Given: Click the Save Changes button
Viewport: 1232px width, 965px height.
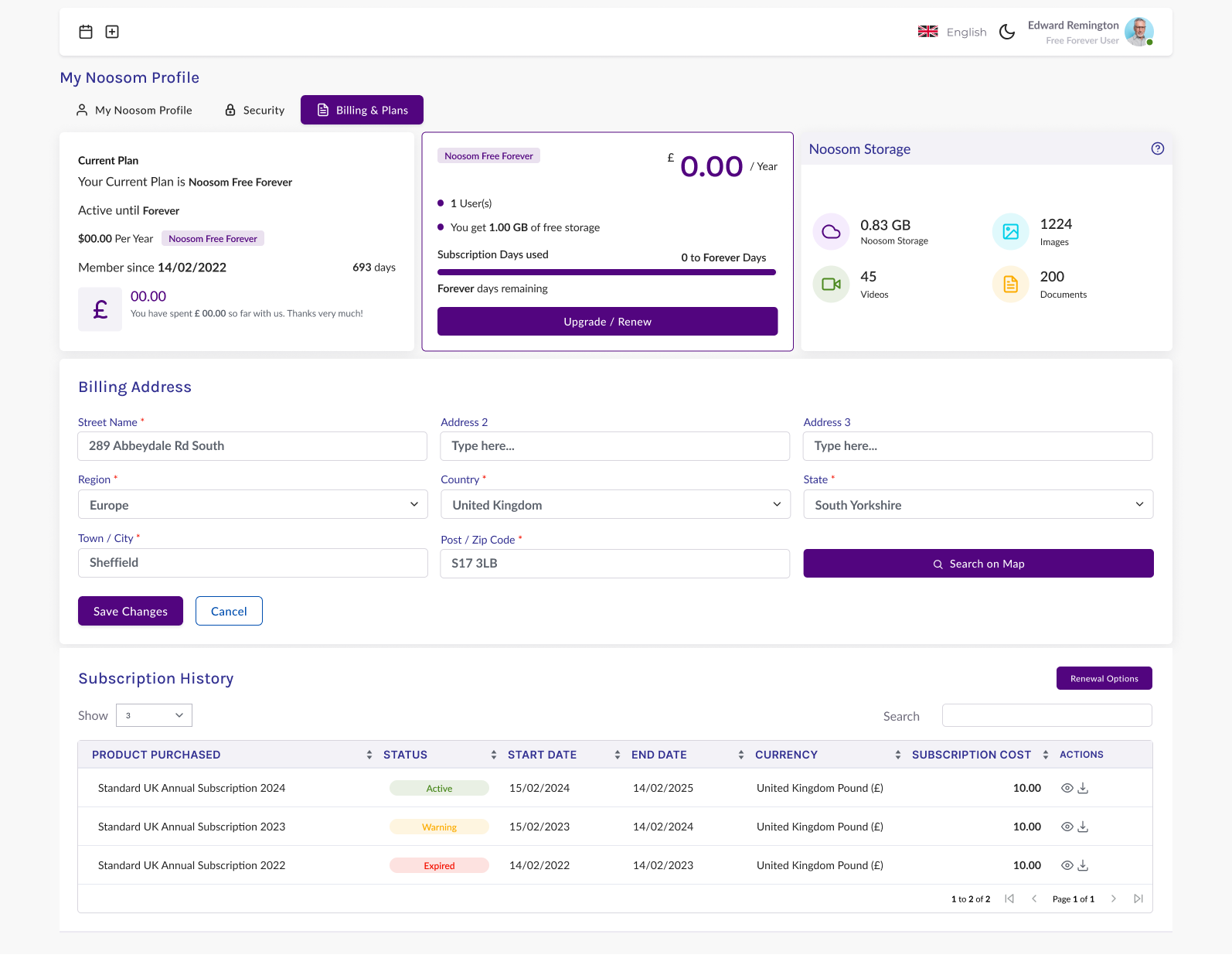Looking at the screenshot, I should pyautogui.click(x=131, y=611).
